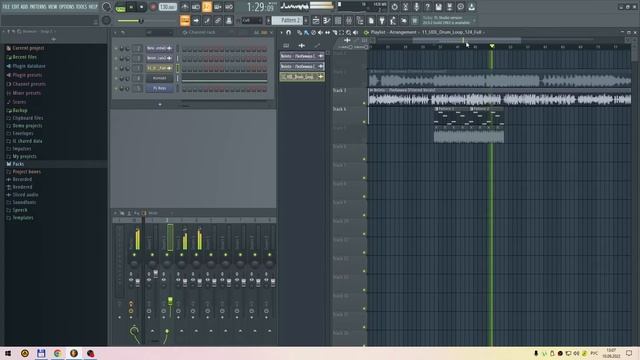Open the piano roll view icon

click(x=327, y=20)
